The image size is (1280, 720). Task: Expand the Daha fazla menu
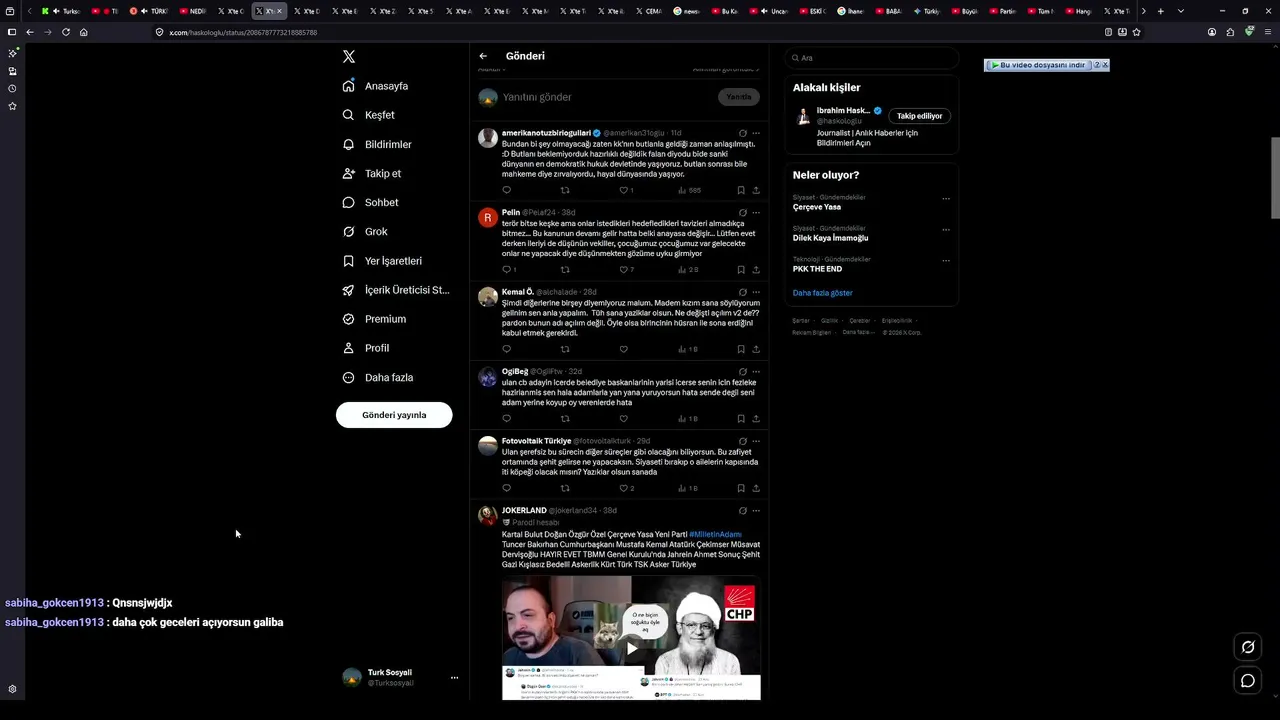click(x=377, y=377)
